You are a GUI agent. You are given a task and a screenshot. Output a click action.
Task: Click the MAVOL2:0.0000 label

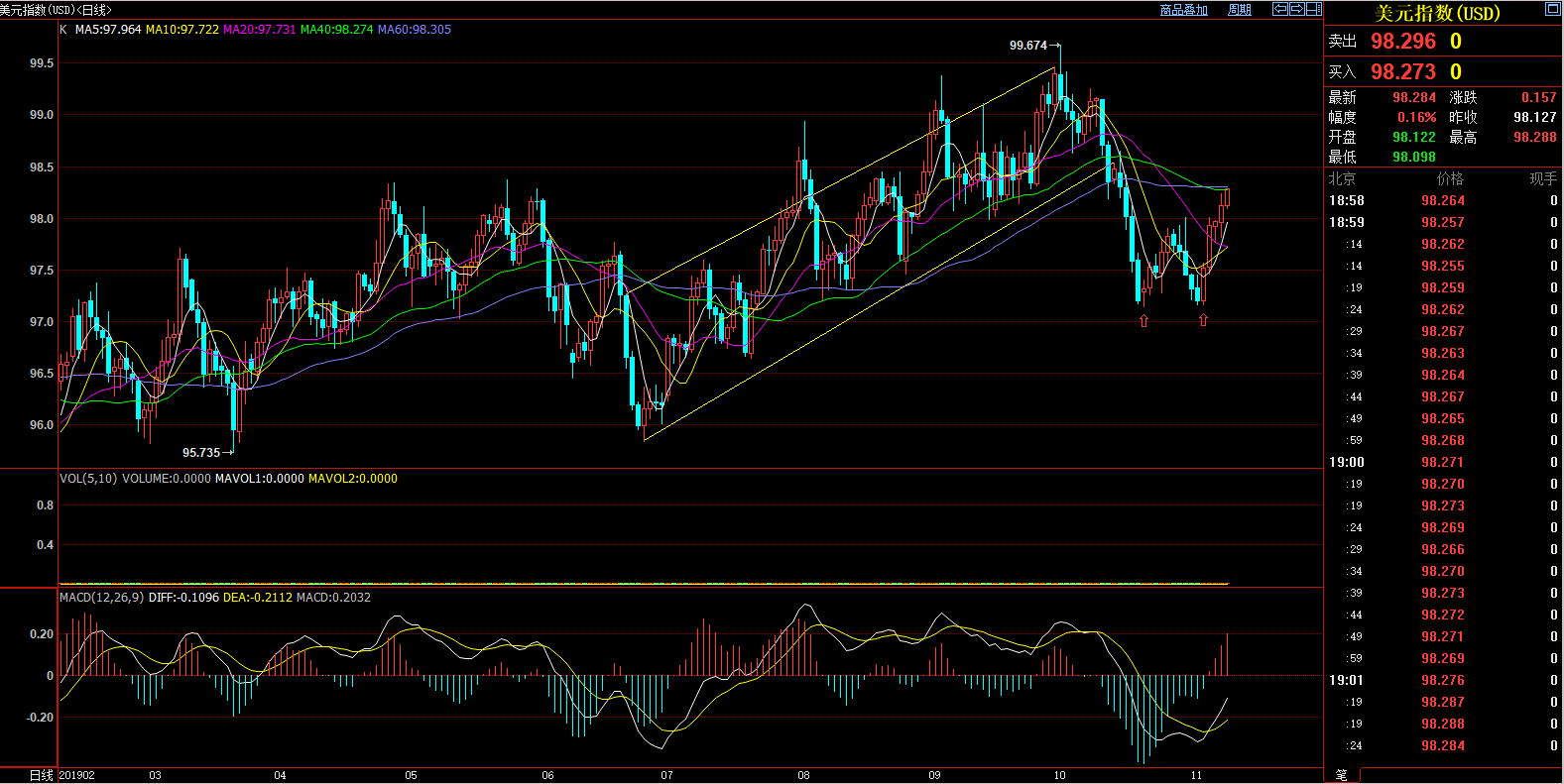[x=353, y=479]
